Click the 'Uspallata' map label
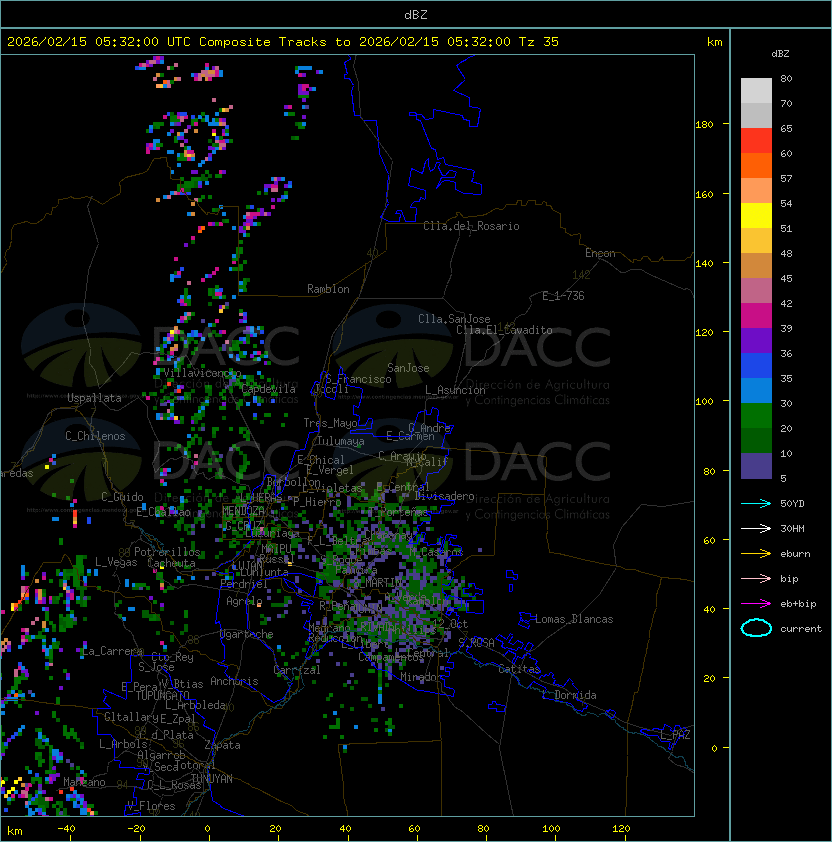Screen dimensions: 832x842 point(94,398)
